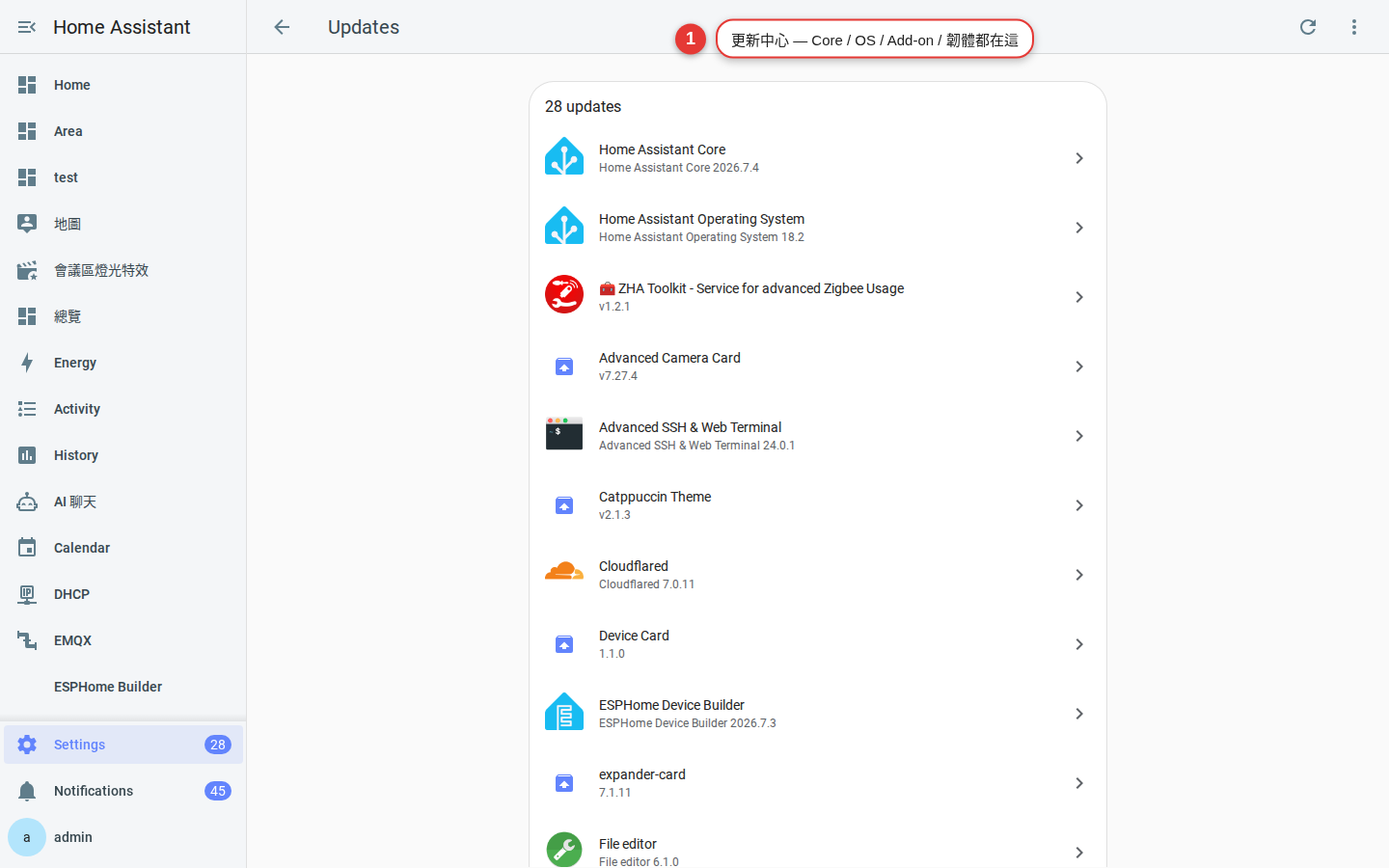
Task: Click the test dashboard icon
Action: (x=27, y=177)
